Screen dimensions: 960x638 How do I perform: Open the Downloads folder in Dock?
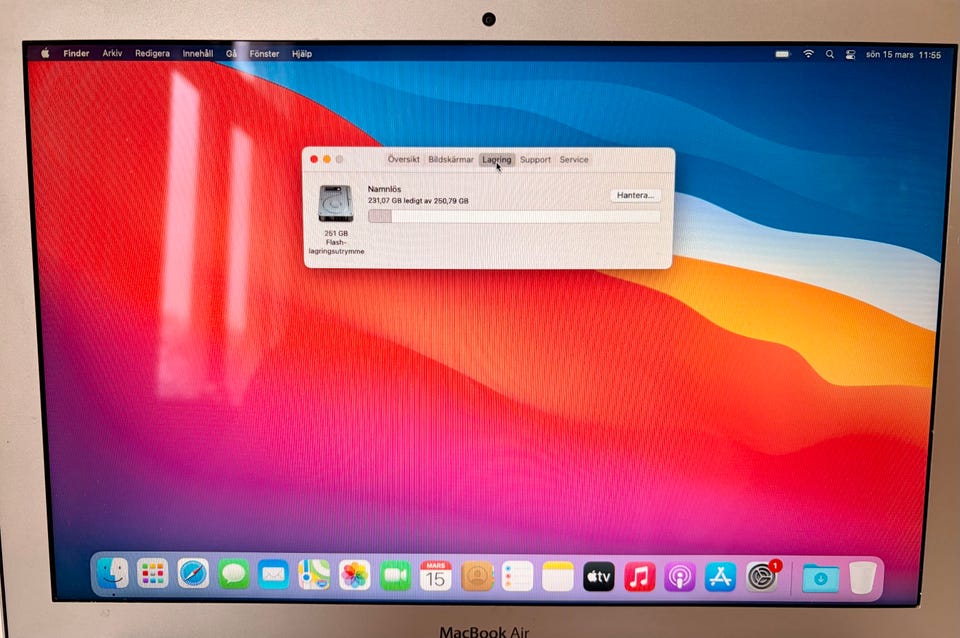coord(820,577)
